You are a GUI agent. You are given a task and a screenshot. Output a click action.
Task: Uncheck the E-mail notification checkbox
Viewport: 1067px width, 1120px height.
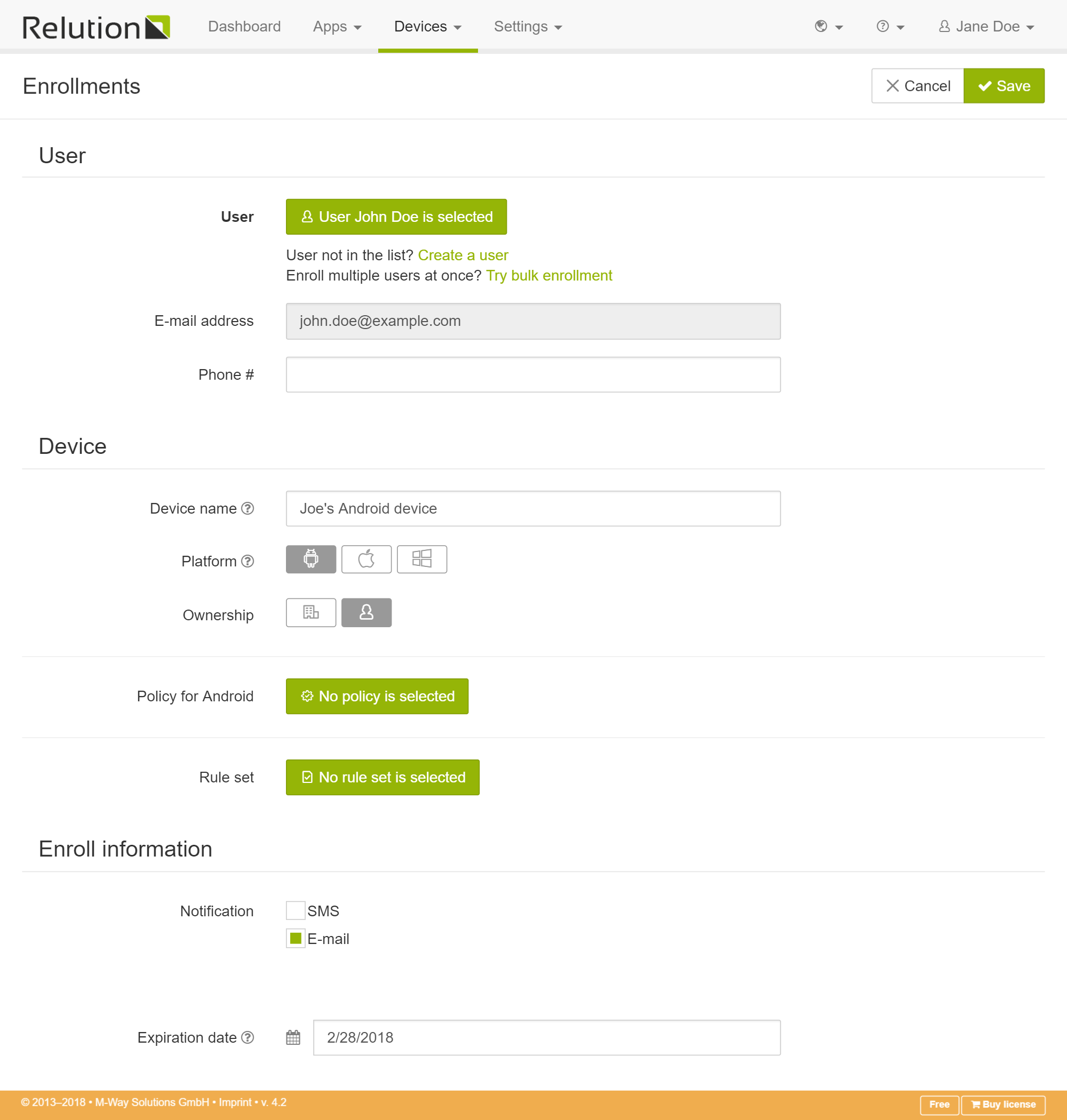(295, 938)
